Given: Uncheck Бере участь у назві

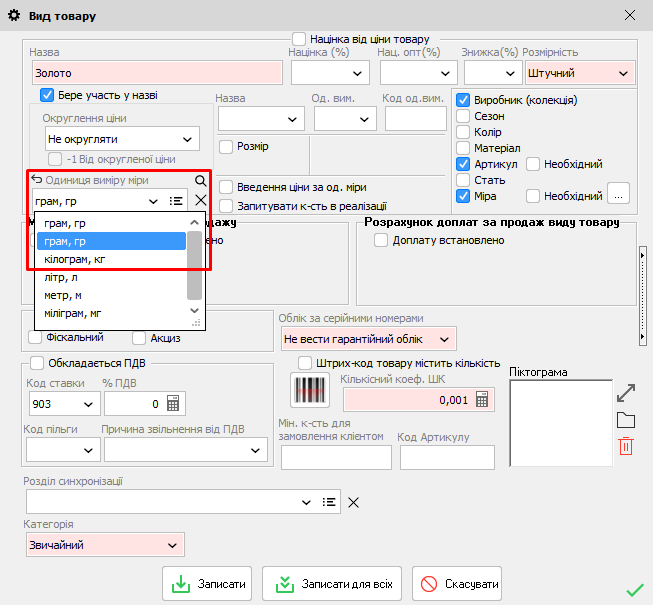Looking at the screenshot, I should [46, 95].
